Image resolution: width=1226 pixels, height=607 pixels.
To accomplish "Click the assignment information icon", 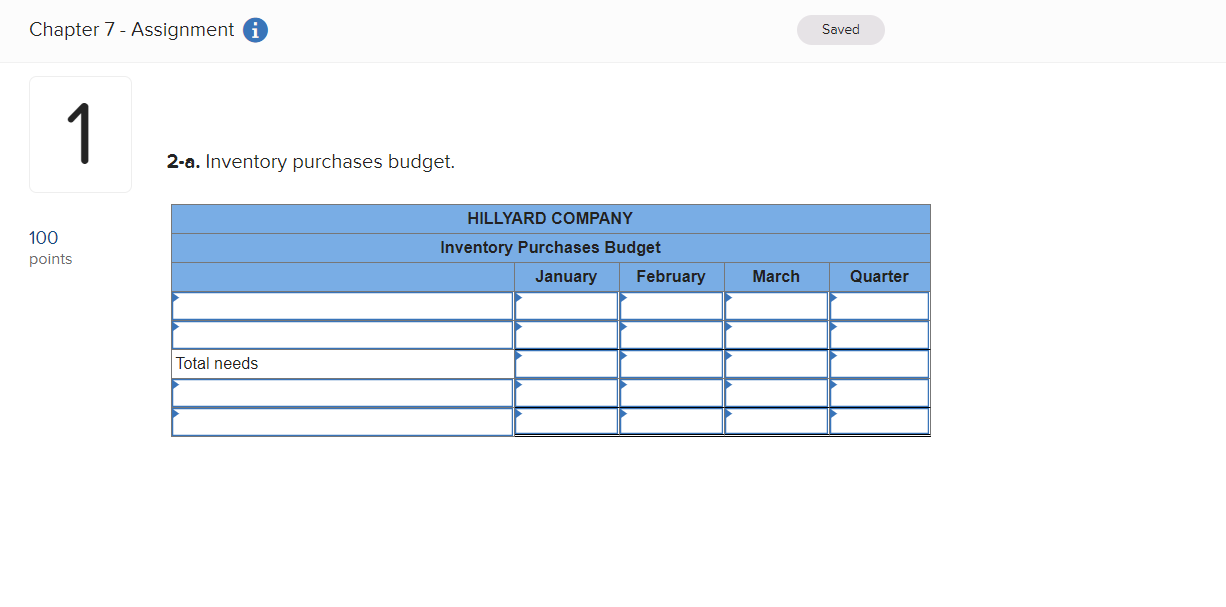I will 255,30.
